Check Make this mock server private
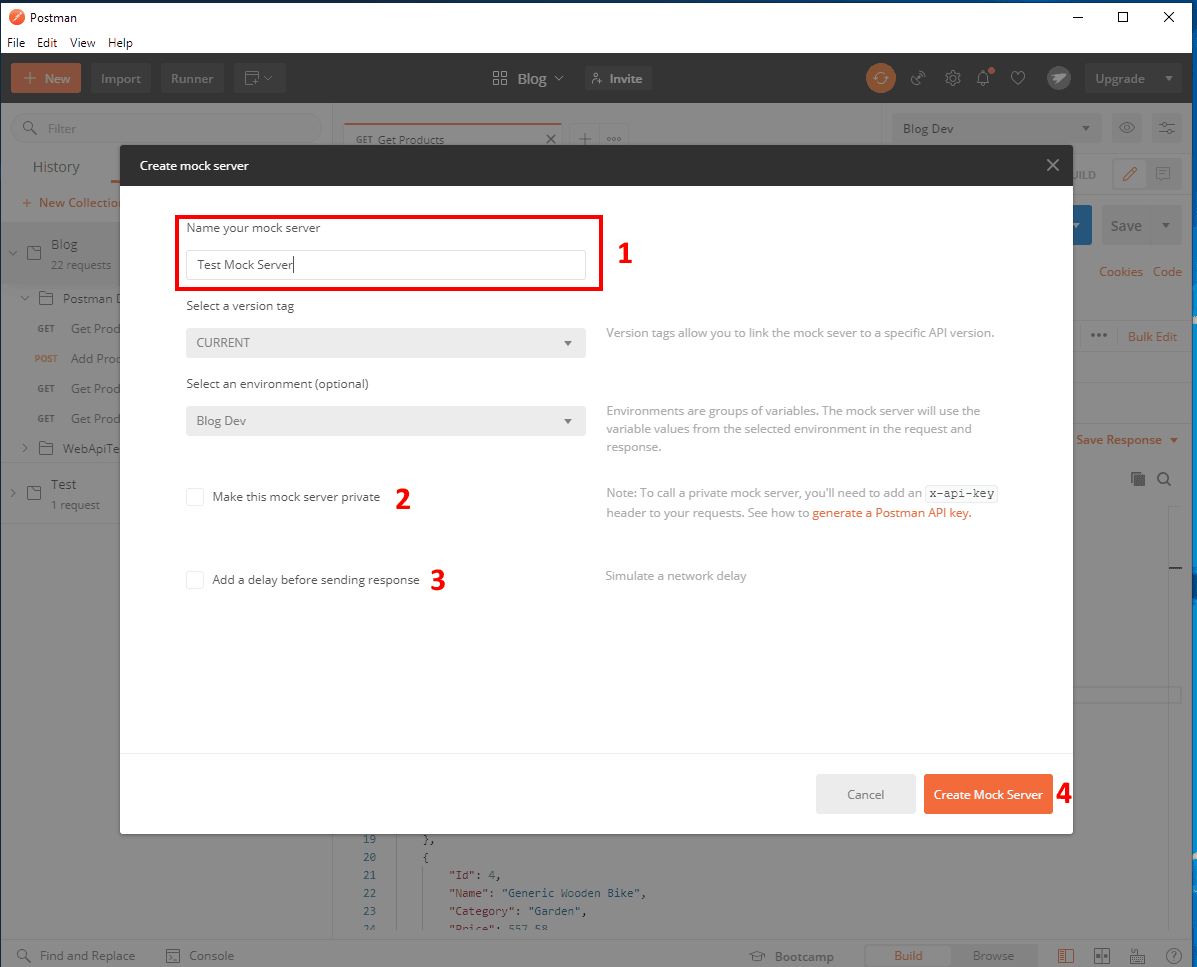Screen dimensions: 1197x967 coord(195,497)
